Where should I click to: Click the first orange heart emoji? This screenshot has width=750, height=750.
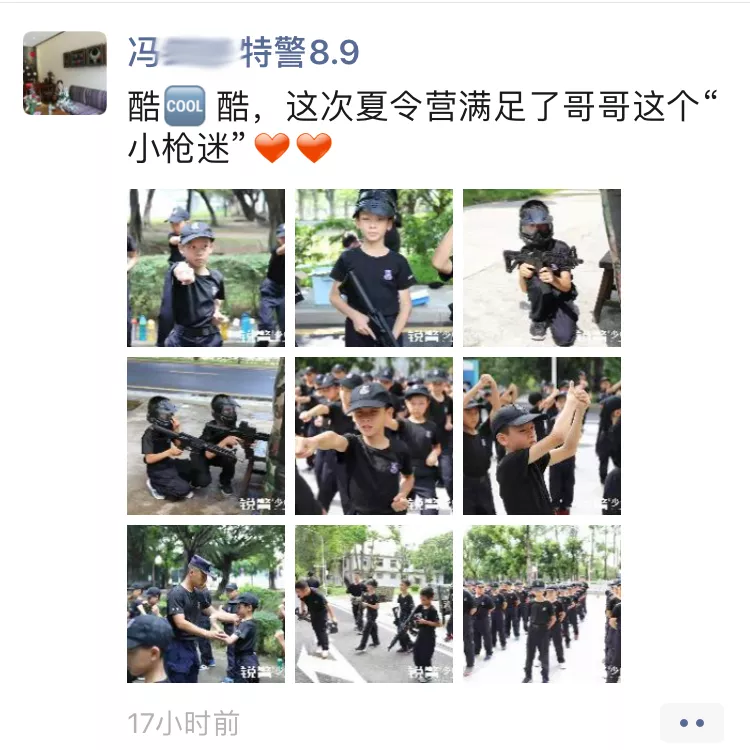pos(272,147)
